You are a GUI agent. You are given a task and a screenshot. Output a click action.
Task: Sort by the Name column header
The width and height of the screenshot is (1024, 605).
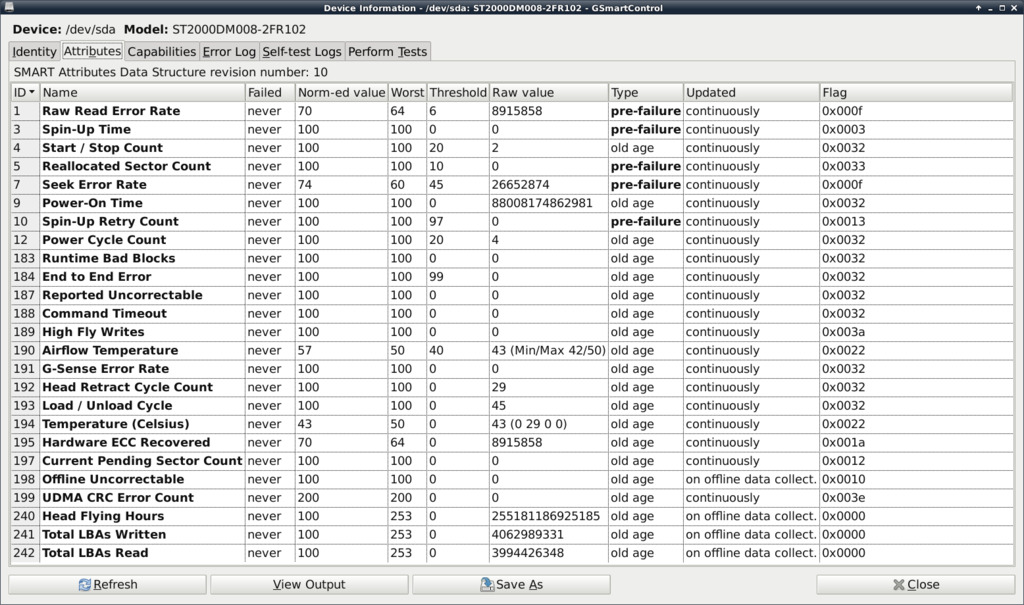click(142, 92)
